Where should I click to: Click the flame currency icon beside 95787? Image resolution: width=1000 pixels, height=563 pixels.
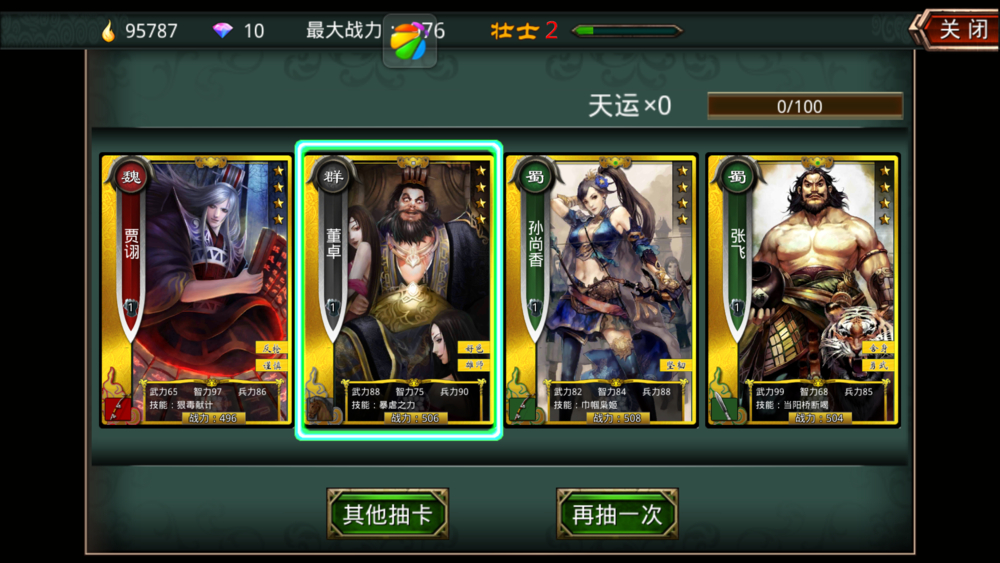(108, 31)
